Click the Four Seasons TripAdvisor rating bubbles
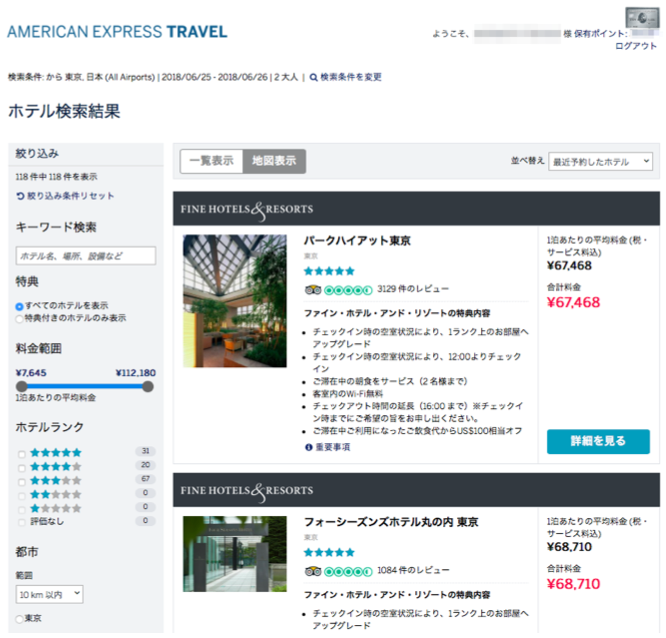 (348, 572)
